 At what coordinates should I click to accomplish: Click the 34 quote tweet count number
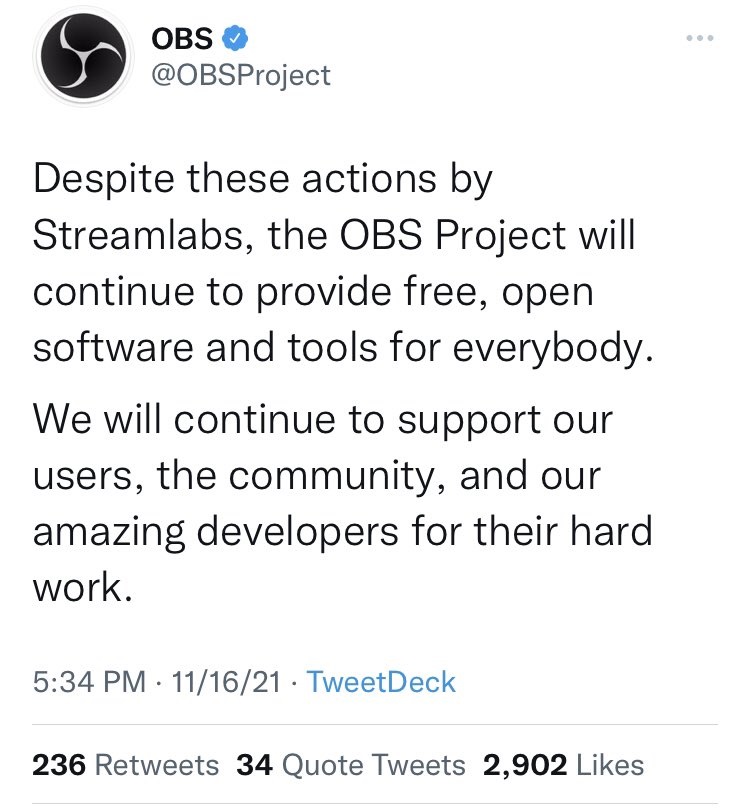point(255,765)
